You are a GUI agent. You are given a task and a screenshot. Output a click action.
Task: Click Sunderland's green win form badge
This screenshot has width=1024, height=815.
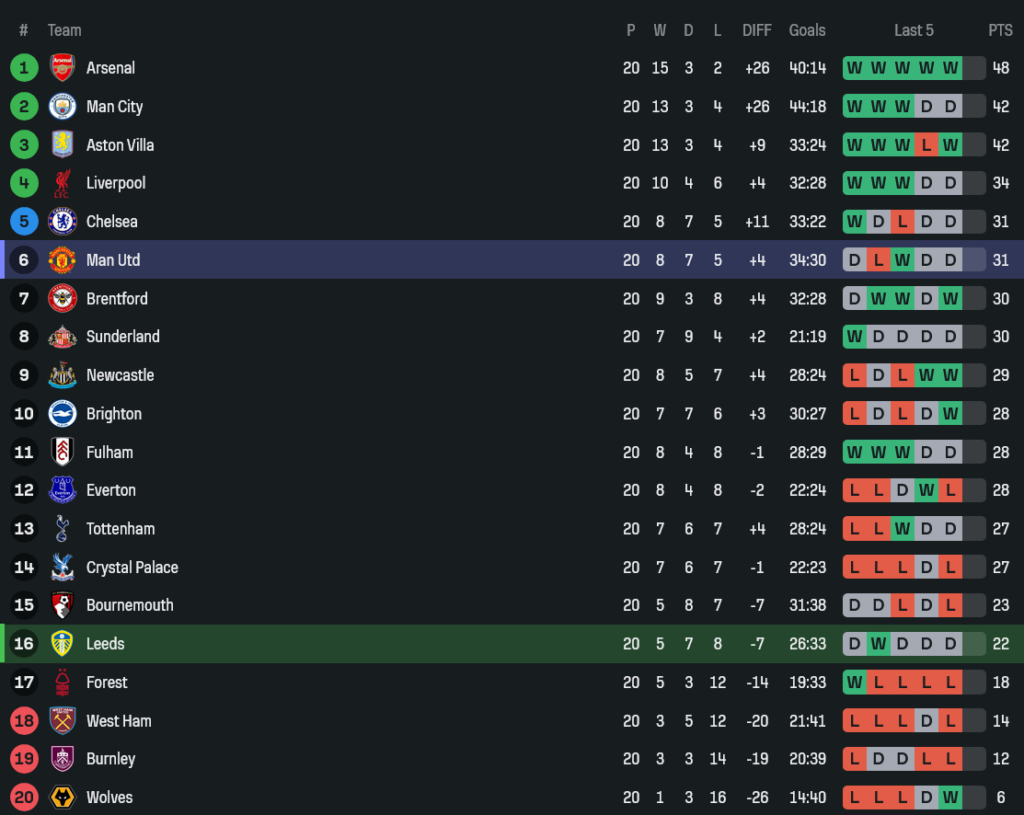click(854, 337)
